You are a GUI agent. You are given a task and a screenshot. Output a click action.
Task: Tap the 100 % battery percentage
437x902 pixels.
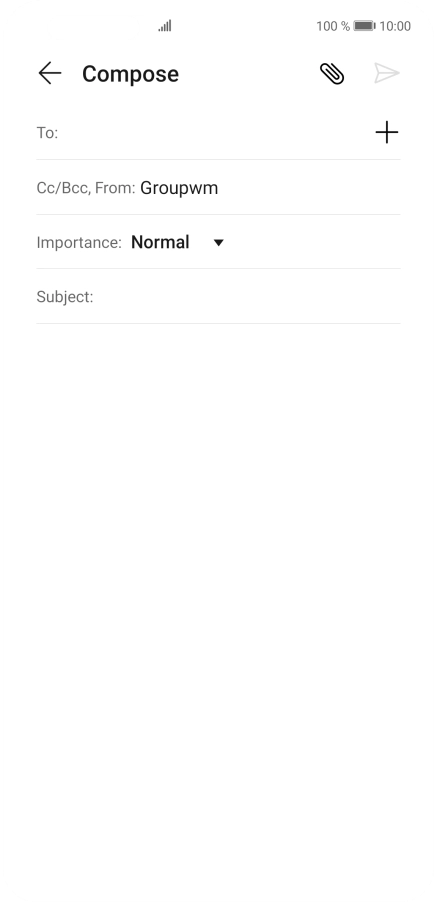point(333,26)
